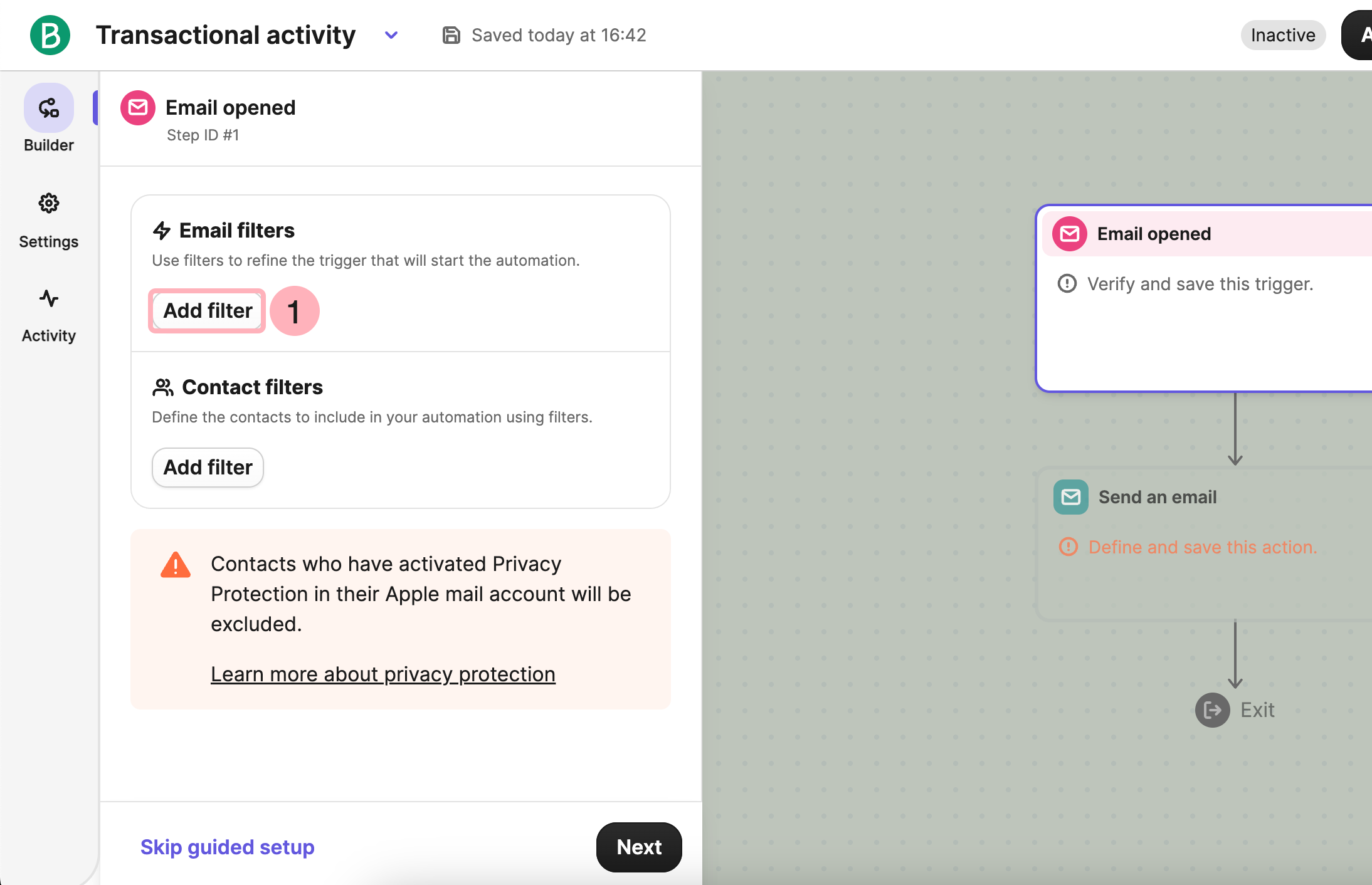Open Learn more about privacy protection
The height and width of the screenshot is (885, 1372).
coord(383,674)
